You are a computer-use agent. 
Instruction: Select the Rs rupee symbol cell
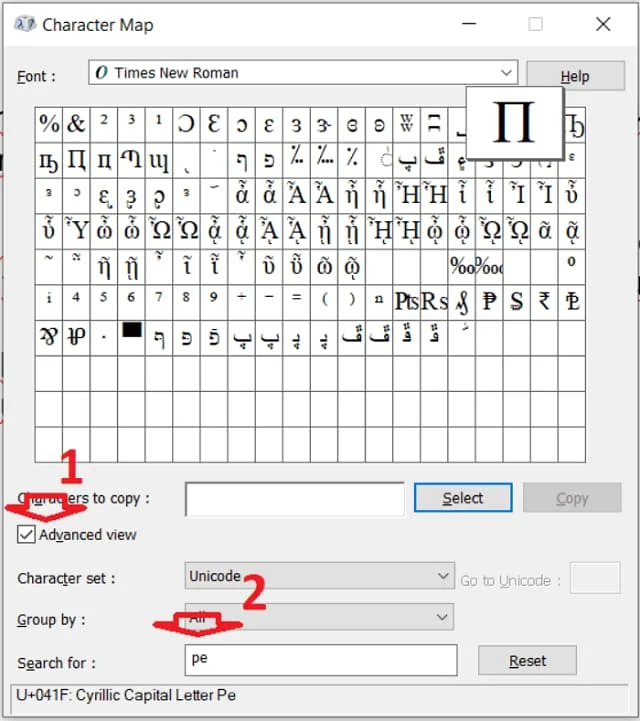tap(434, 300)
